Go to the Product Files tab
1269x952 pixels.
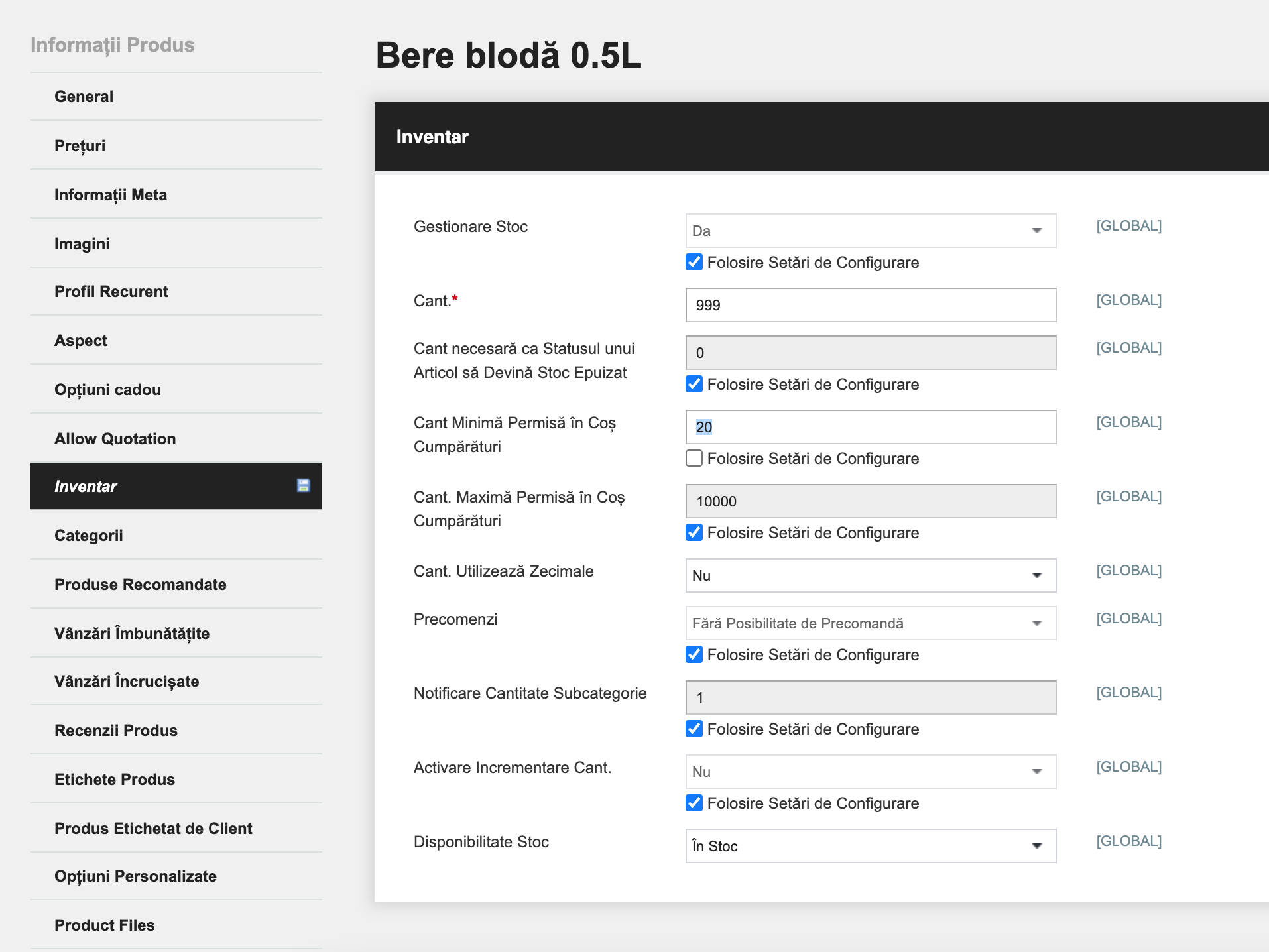click(176, 925)
